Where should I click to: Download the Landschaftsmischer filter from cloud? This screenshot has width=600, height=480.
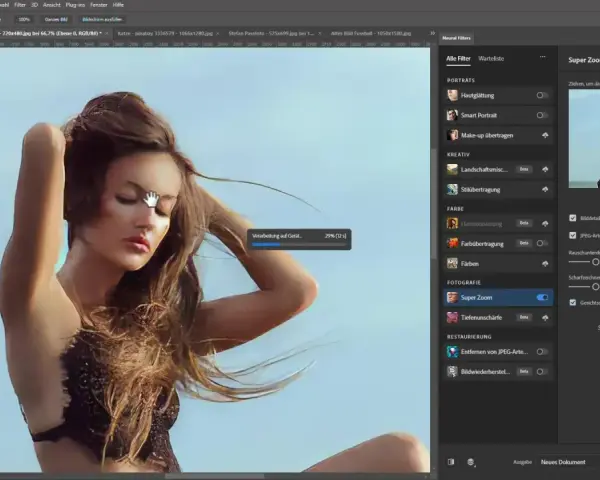[x=545, y=169]
